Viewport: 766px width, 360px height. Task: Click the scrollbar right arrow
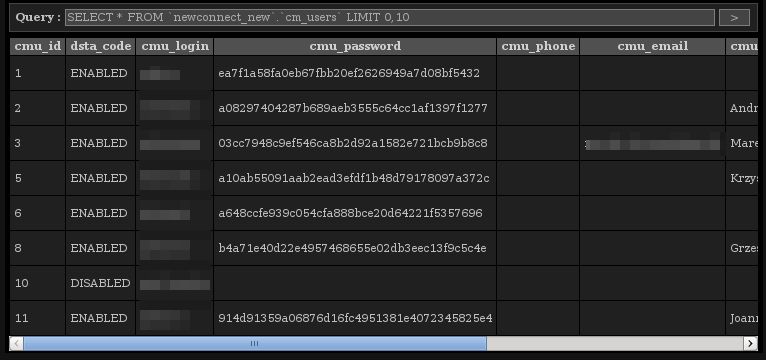tap(750, 343)
